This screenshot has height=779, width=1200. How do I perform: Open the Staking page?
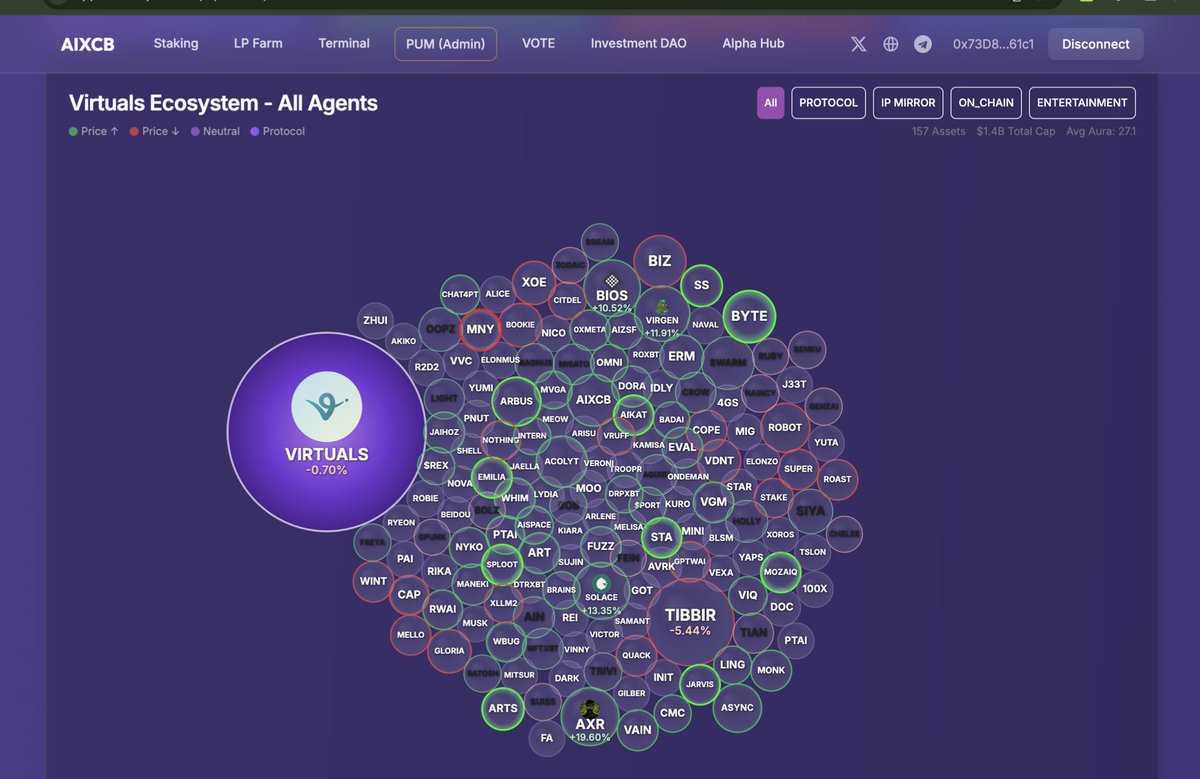pos(176,43)
